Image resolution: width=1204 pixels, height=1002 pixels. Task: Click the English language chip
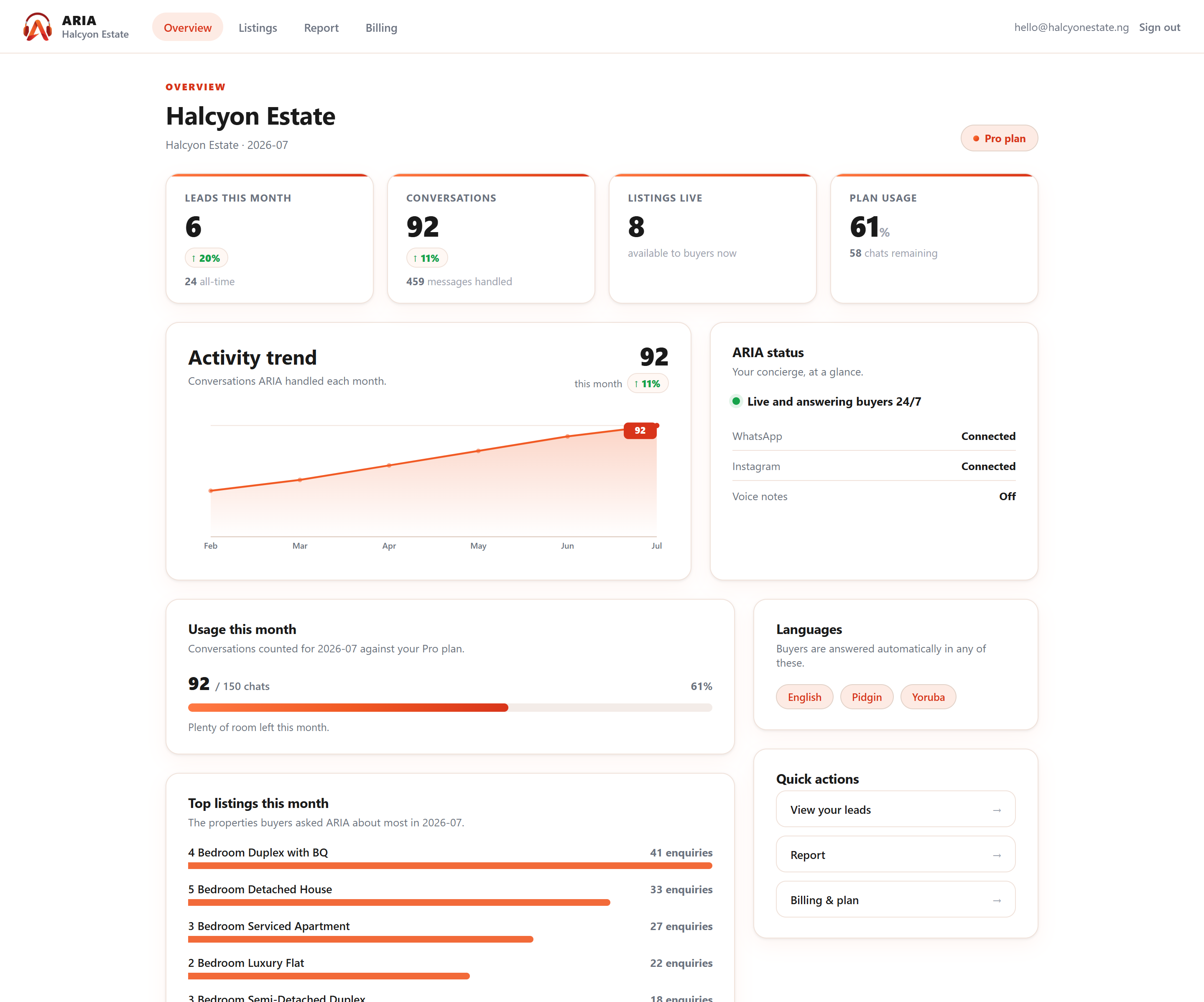(804, 697)
